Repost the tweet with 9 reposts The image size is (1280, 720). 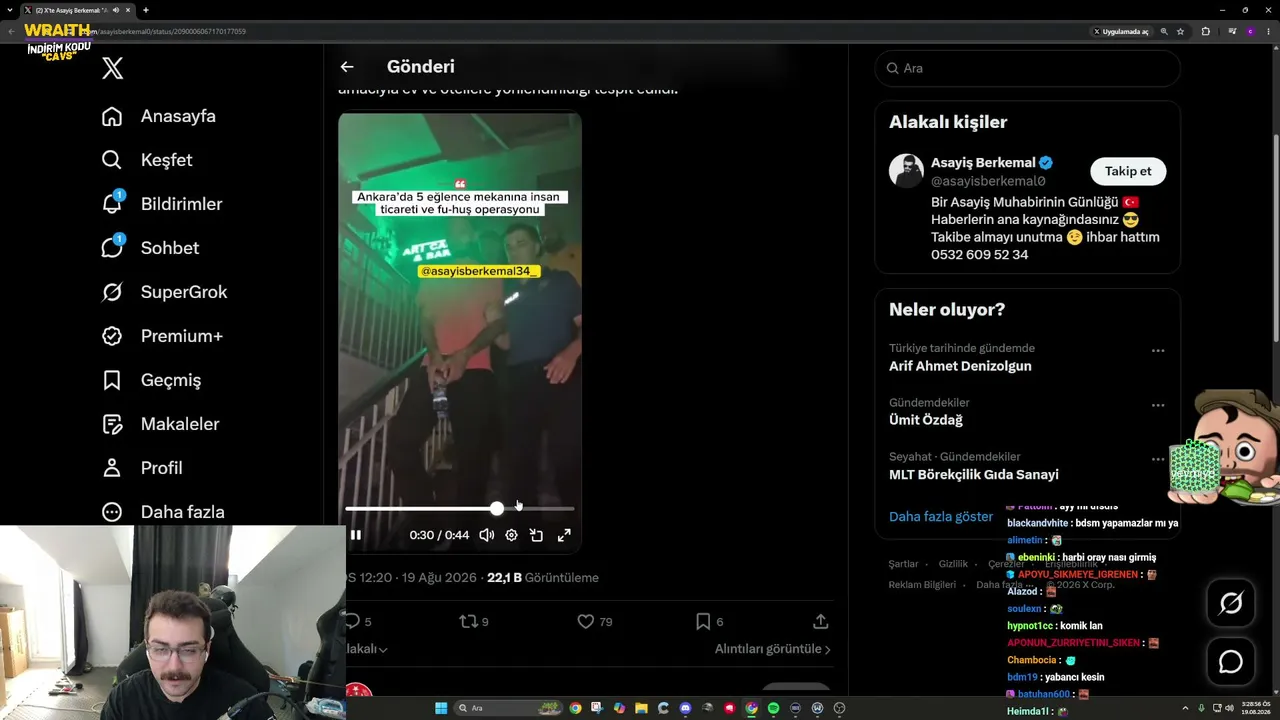474,622
